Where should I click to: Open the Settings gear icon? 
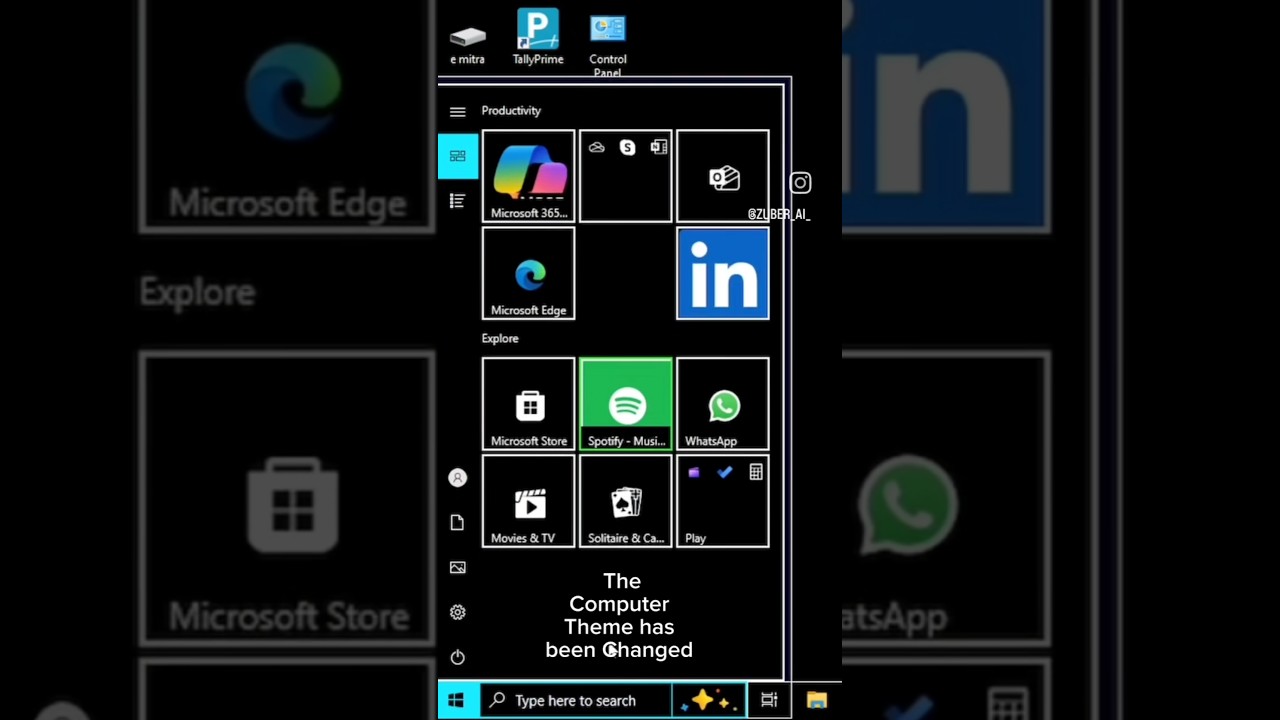(x=458, y=612)
